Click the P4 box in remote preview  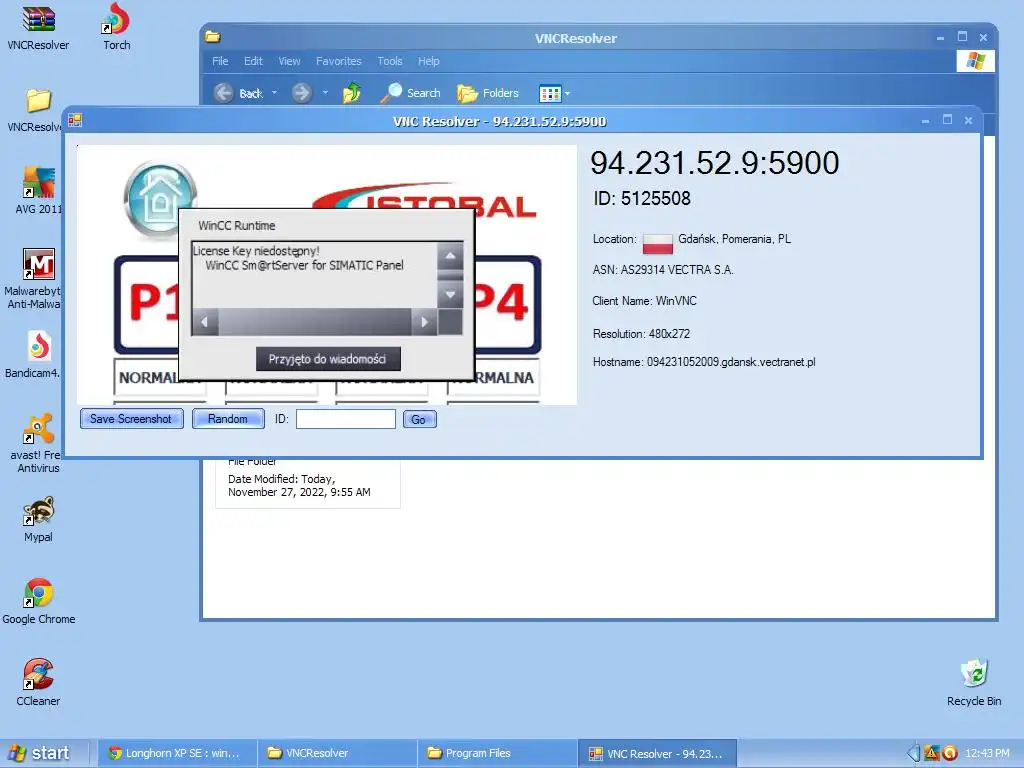pos(508,304)
